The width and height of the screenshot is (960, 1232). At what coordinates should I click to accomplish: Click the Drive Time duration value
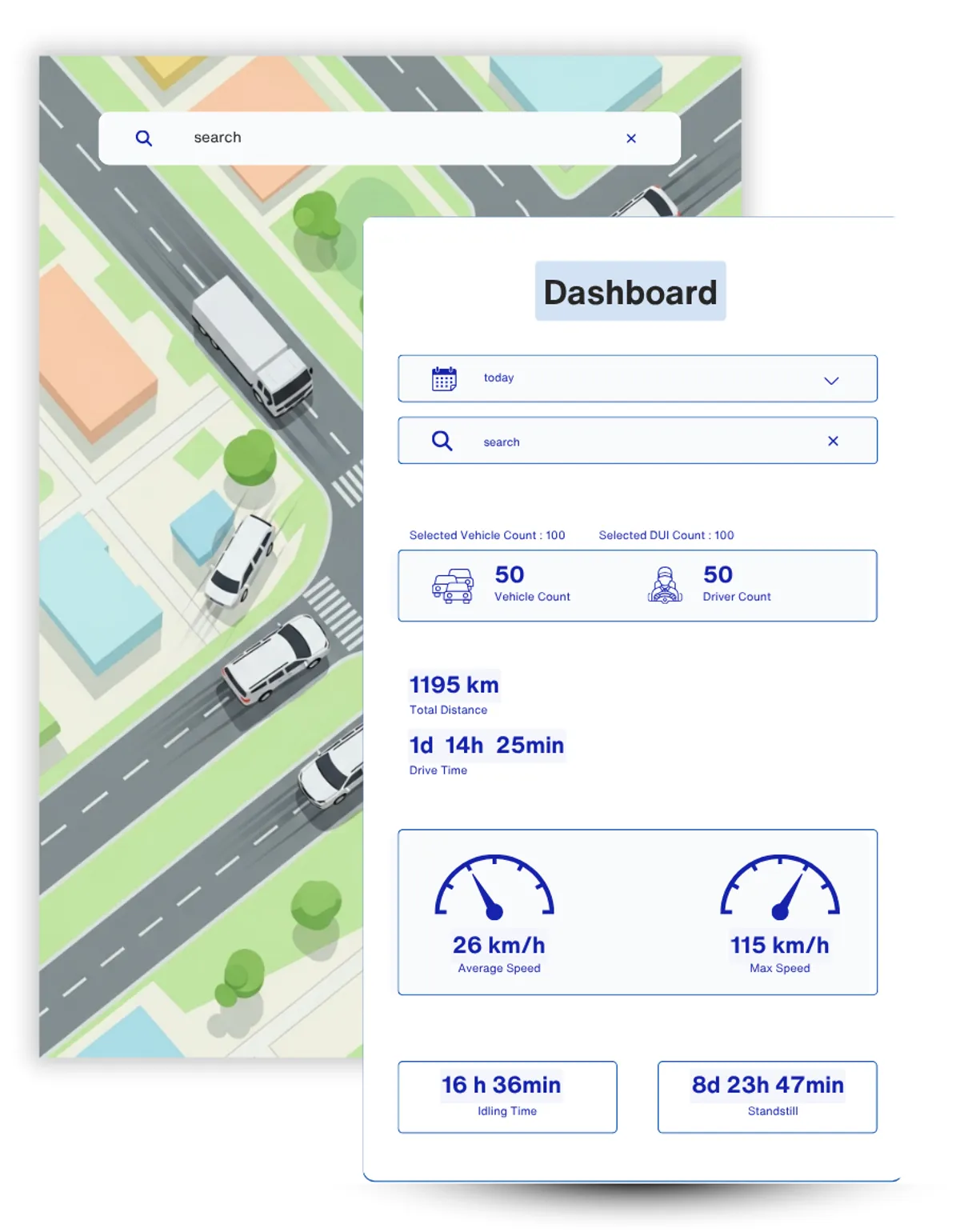[486, 746]
